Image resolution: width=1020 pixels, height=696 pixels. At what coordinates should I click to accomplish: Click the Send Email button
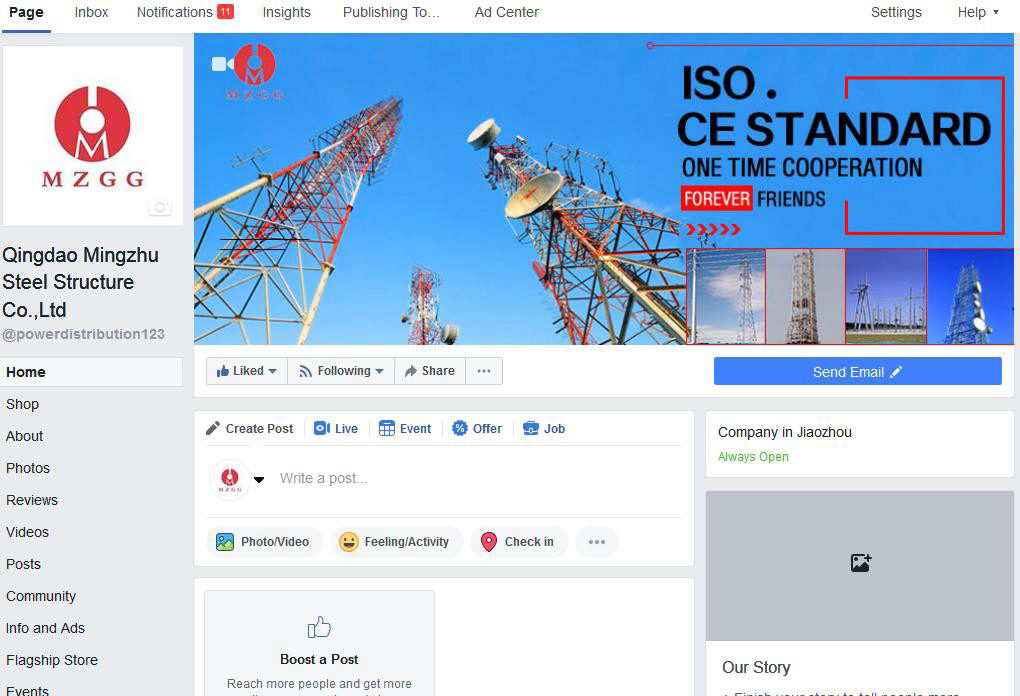(857, 371)
